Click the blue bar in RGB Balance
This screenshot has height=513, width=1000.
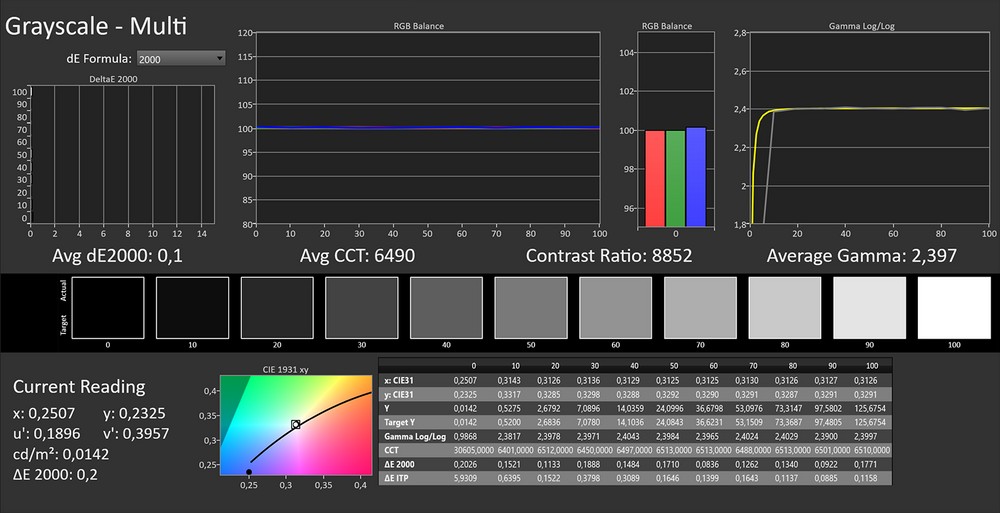click(696, 176)
